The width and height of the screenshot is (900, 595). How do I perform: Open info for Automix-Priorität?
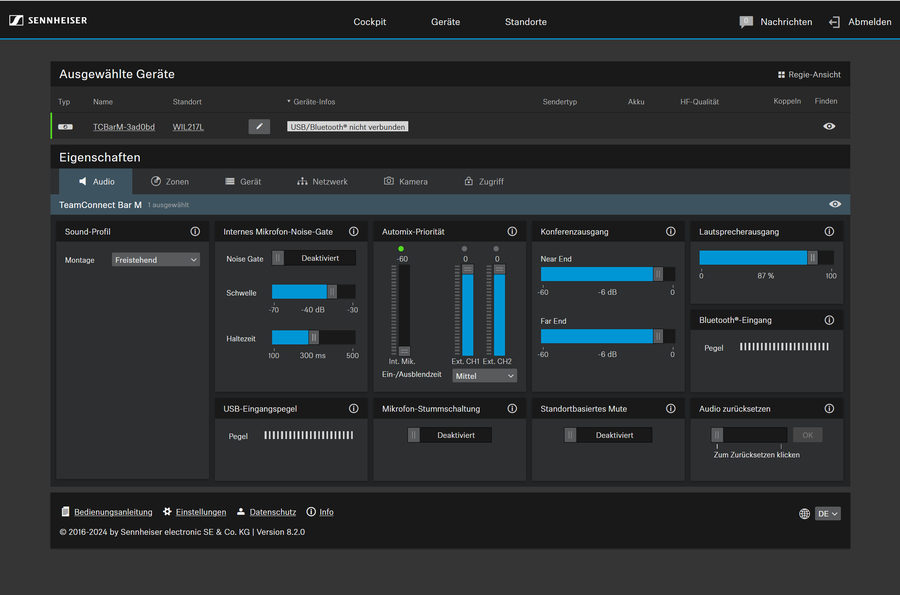(512, 231)
